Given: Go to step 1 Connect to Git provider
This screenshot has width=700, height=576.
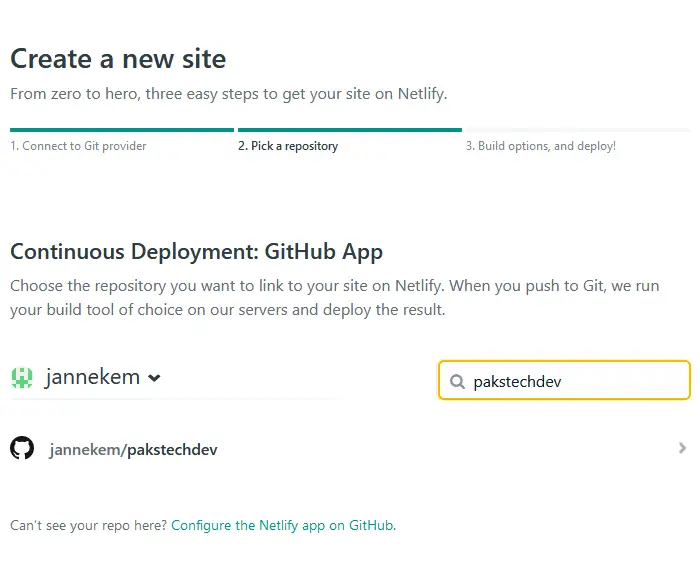Looking at the screenshot, I should coord(78,146).
